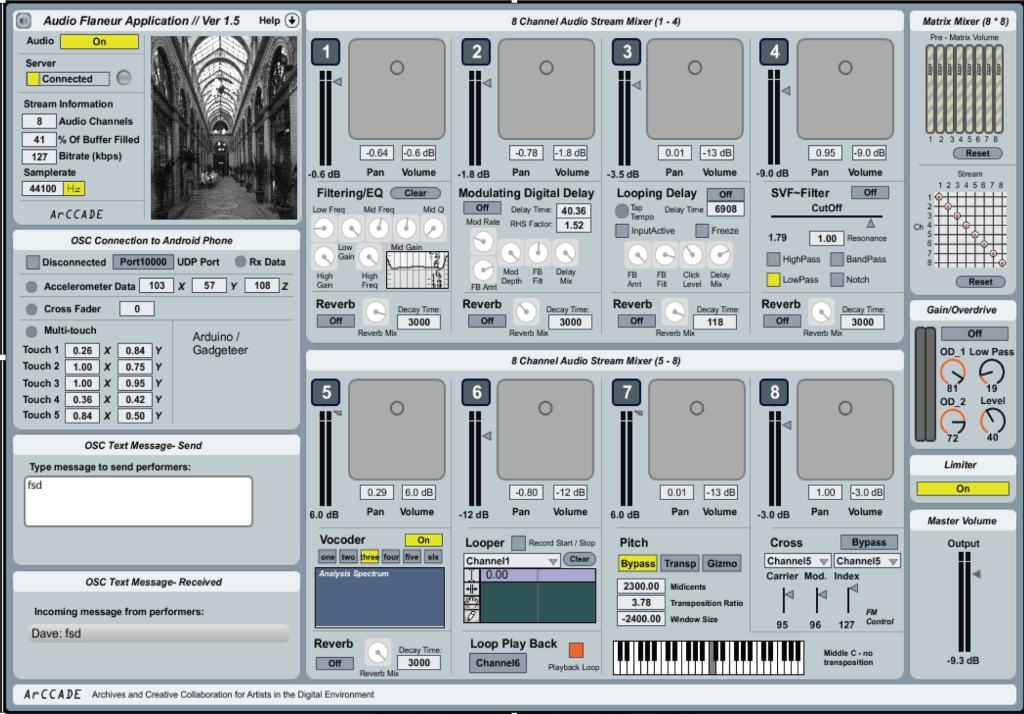Check the Freeze box in Looping Delay
Screen dimensions: 1024x714
coord(702,231)
